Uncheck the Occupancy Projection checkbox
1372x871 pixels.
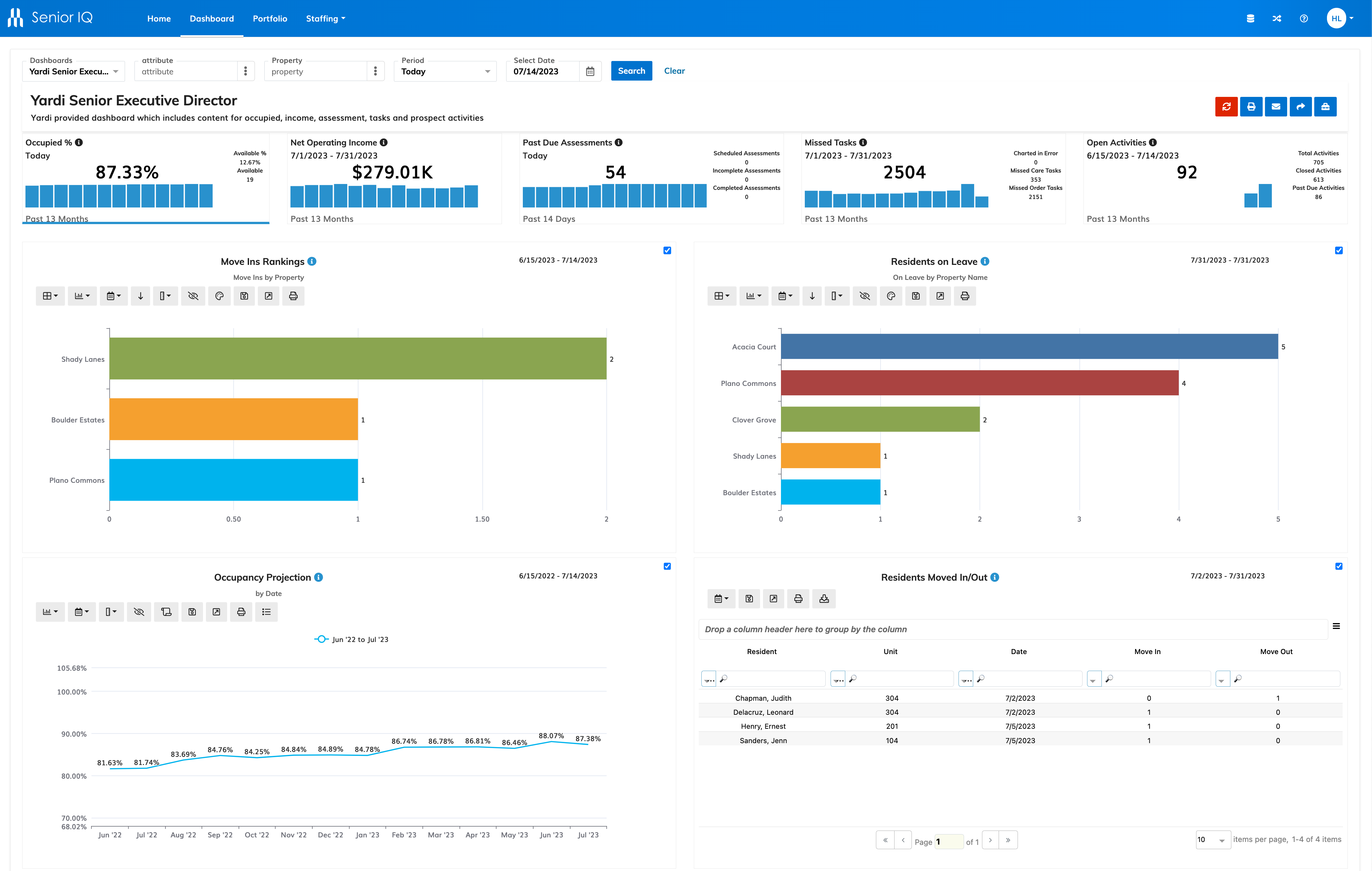667,566
